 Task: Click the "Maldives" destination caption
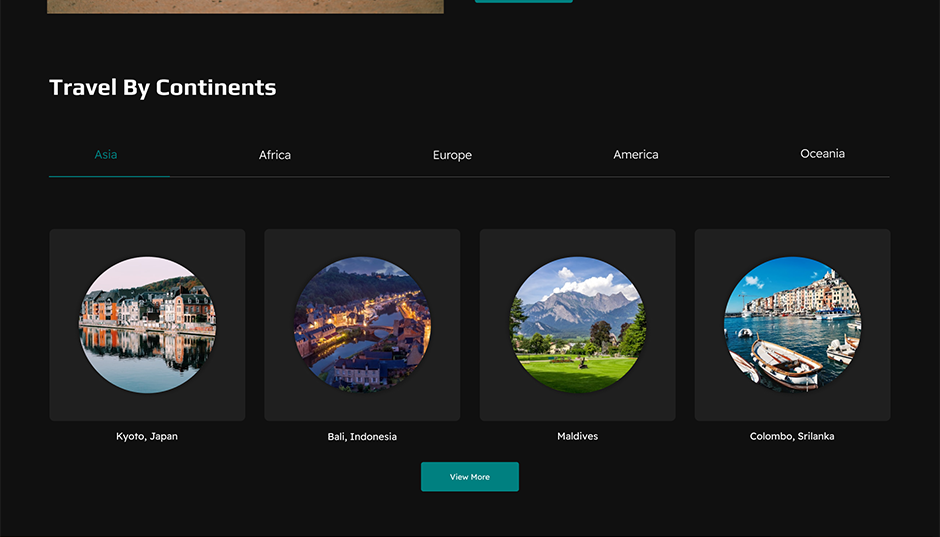pos(577,437)
